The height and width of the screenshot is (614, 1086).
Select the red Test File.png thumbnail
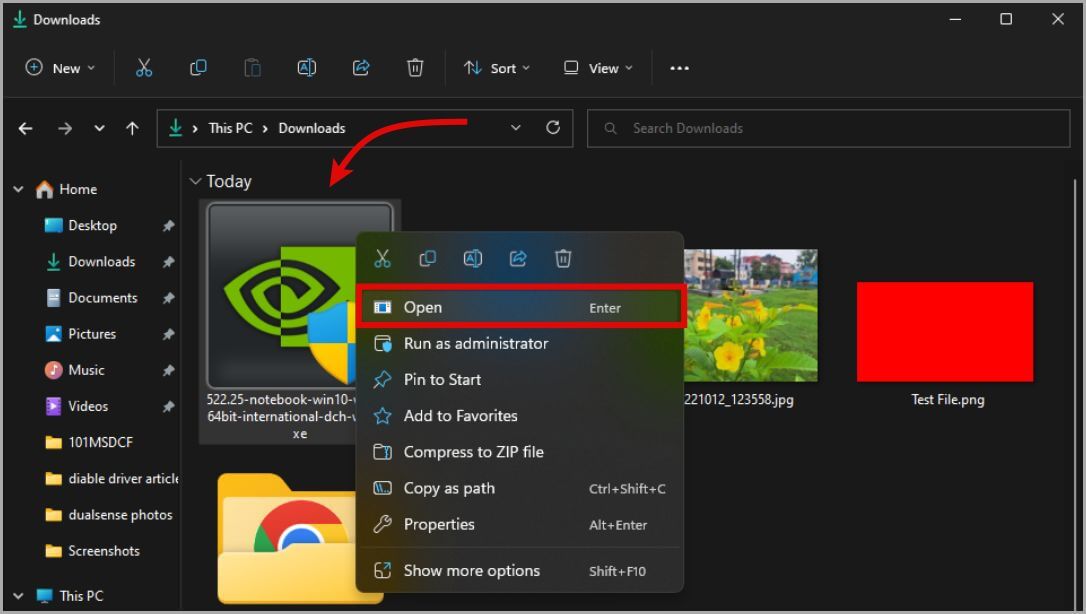pyautogui.click(x=945, y=332)
